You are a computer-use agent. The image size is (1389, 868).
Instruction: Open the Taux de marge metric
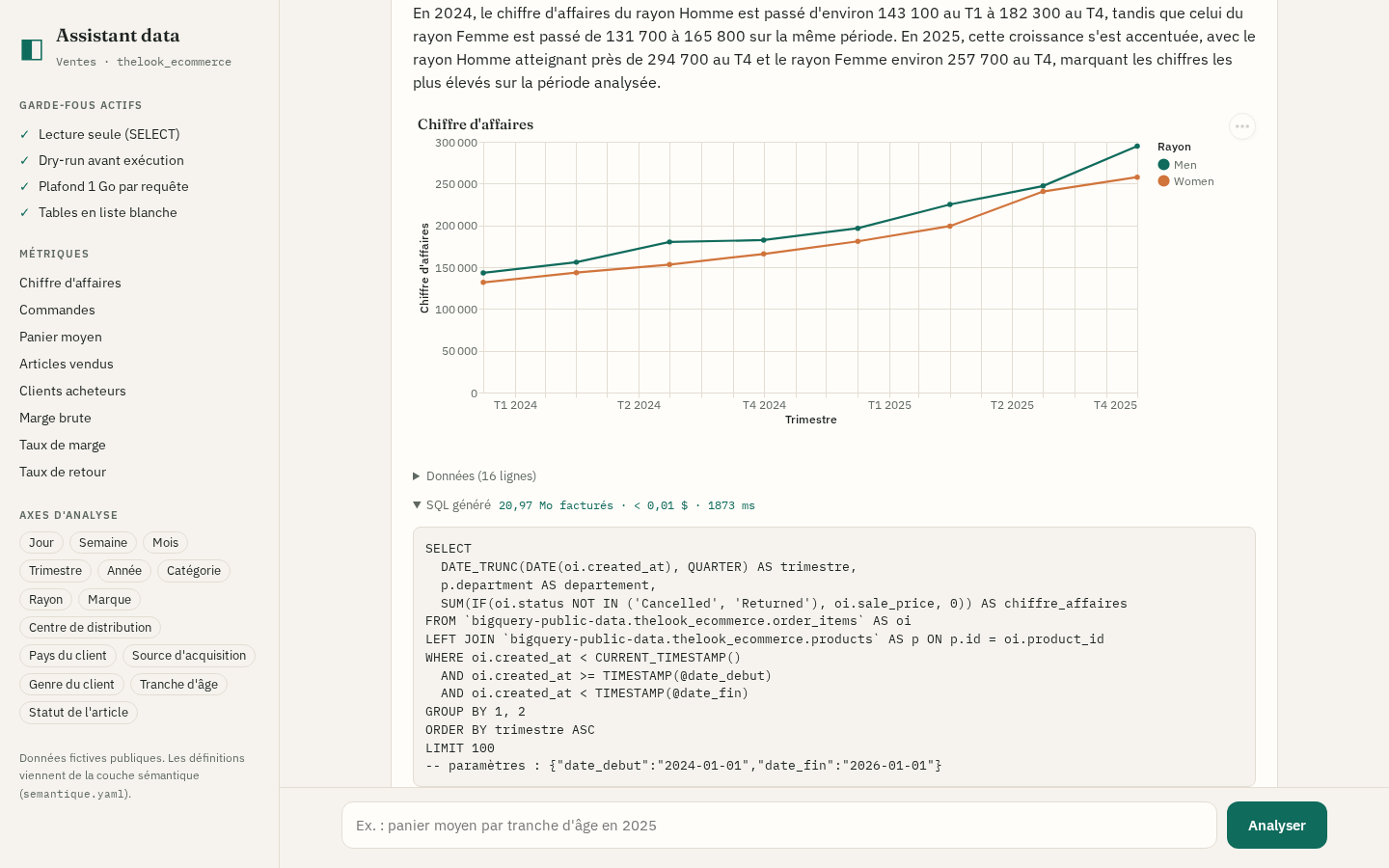coord(63,445)
